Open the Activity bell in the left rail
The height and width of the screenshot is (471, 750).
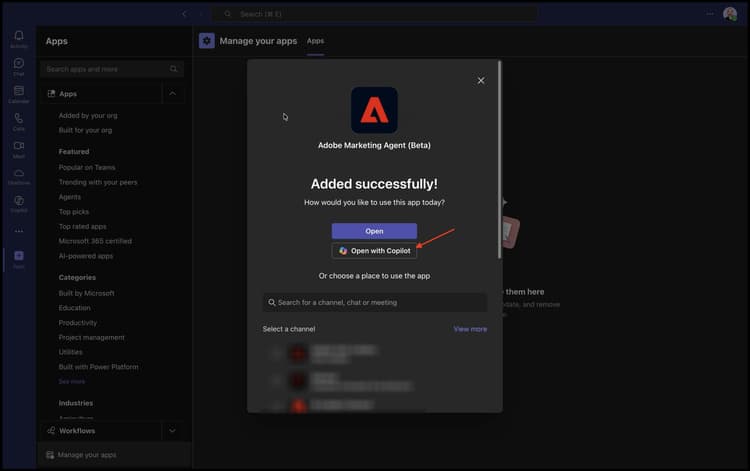pos(19,39)
